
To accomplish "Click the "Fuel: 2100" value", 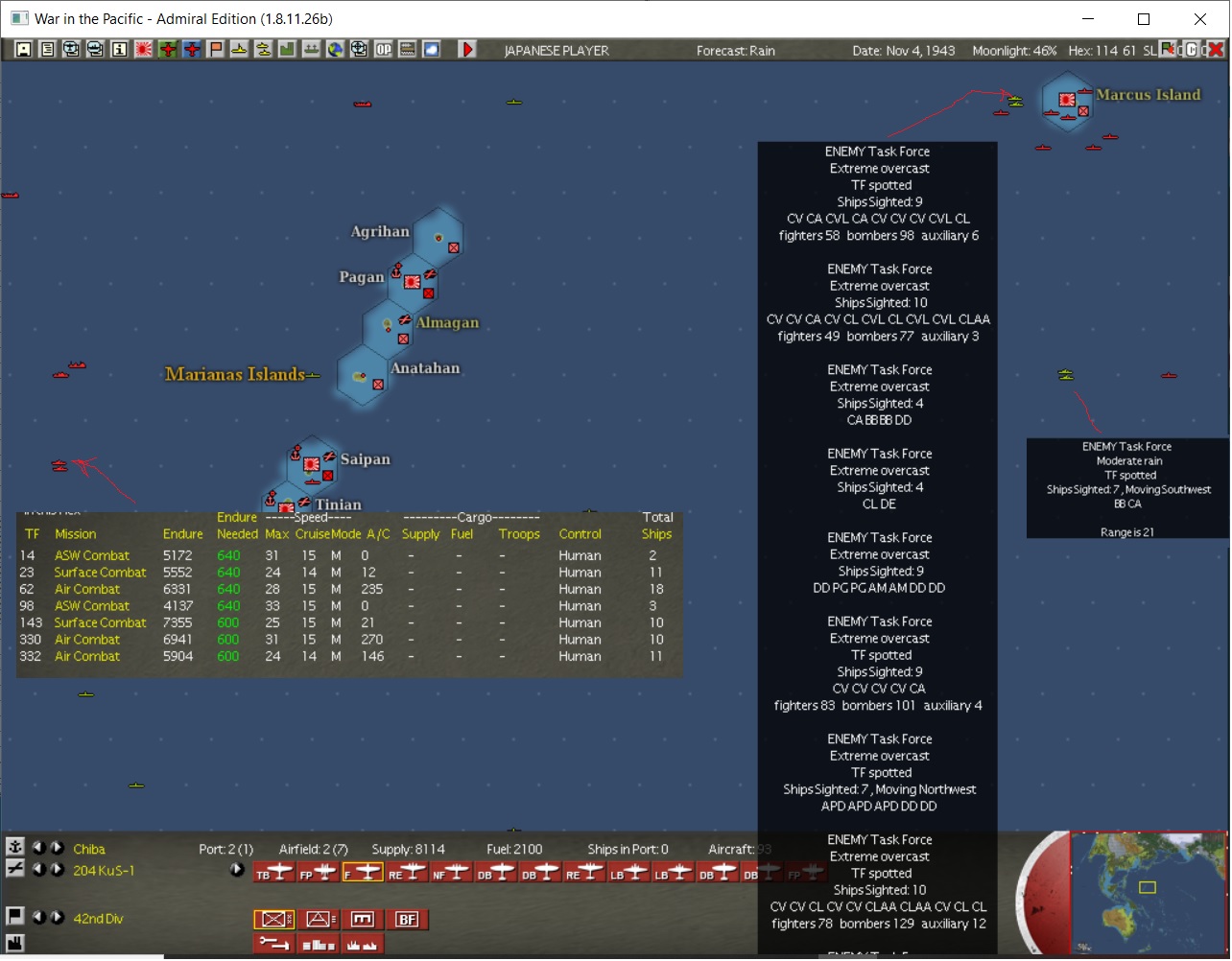I will click(514, 849).
